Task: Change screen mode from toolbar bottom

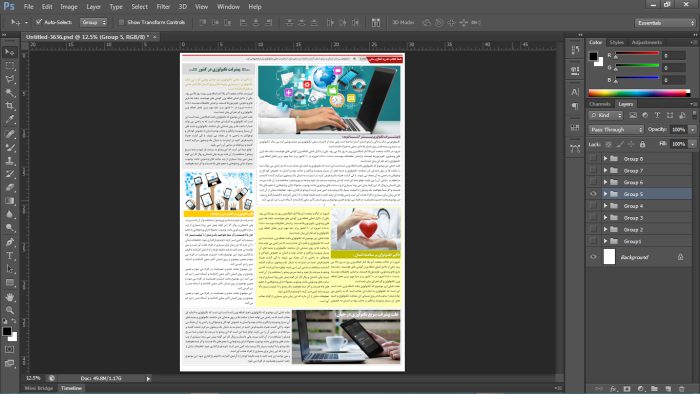Action: pos(9,363)
